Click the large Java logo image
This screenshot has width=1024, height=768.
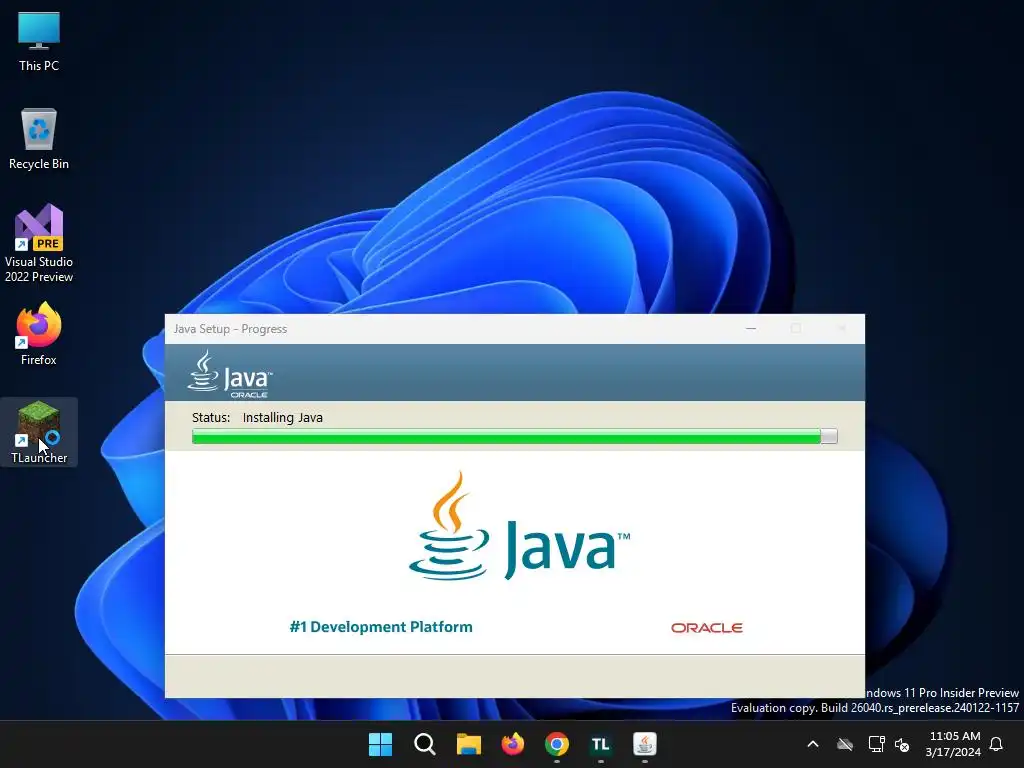coord(519,526)
